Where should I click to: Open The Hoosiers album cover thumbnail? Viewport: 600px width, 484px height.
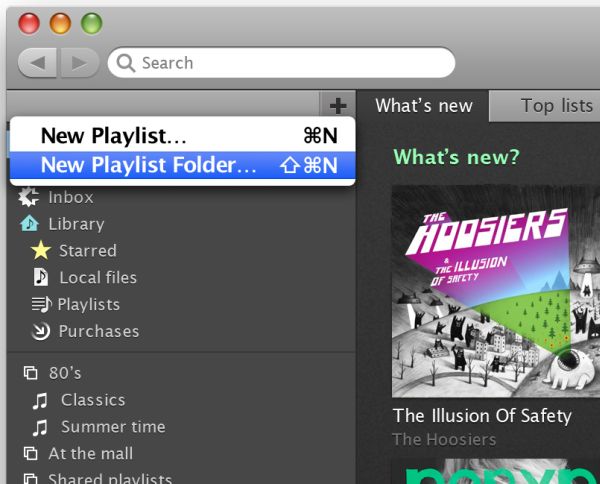point(496,292)
